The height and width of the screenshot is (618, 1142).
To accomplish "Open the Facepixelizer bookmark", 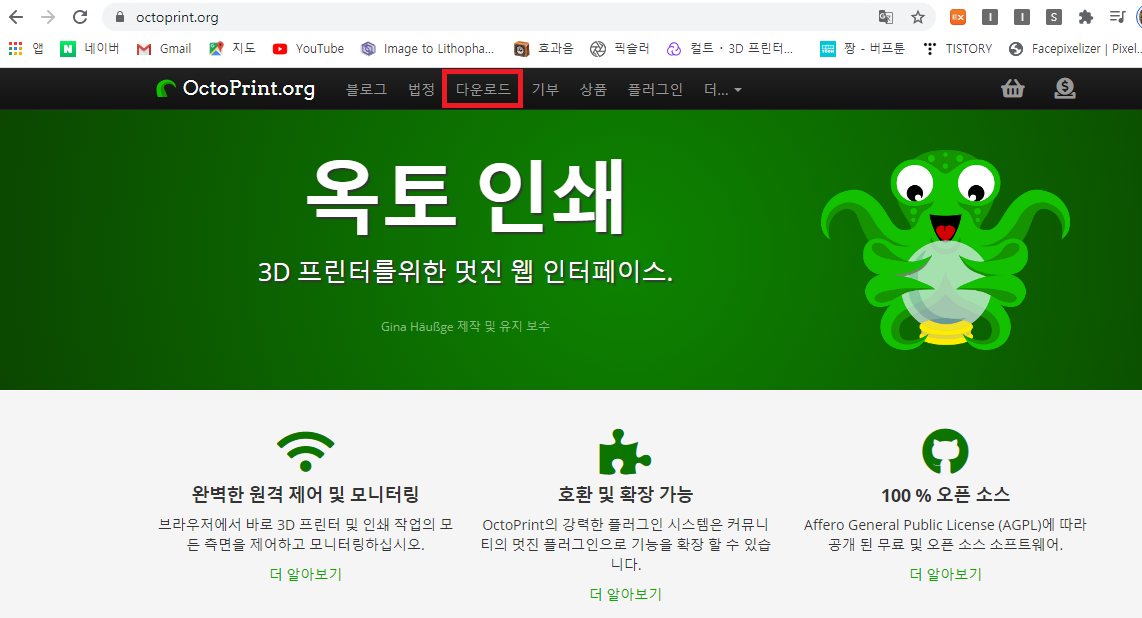I will click(1074, 49).
